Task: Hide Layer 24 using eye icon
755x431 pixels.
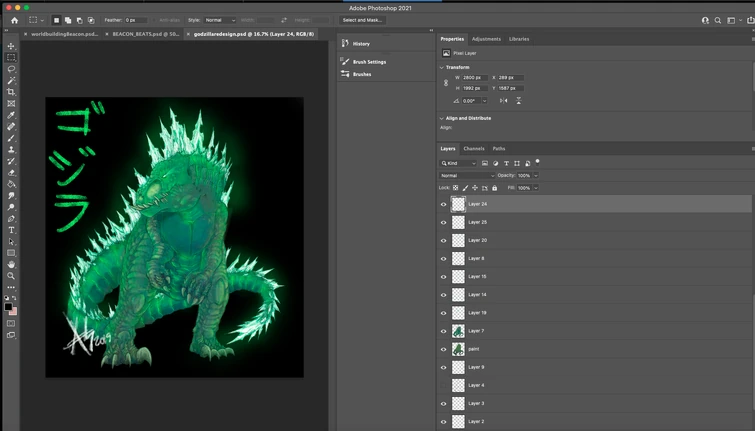Action: [x=444, y=204]
